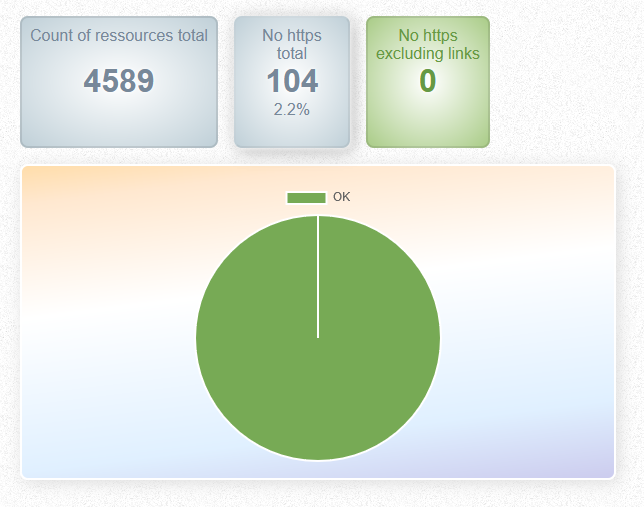The height and width of the screenshot is (507, 644).
Task: Open the 'No https total' card
Action: 292,82
